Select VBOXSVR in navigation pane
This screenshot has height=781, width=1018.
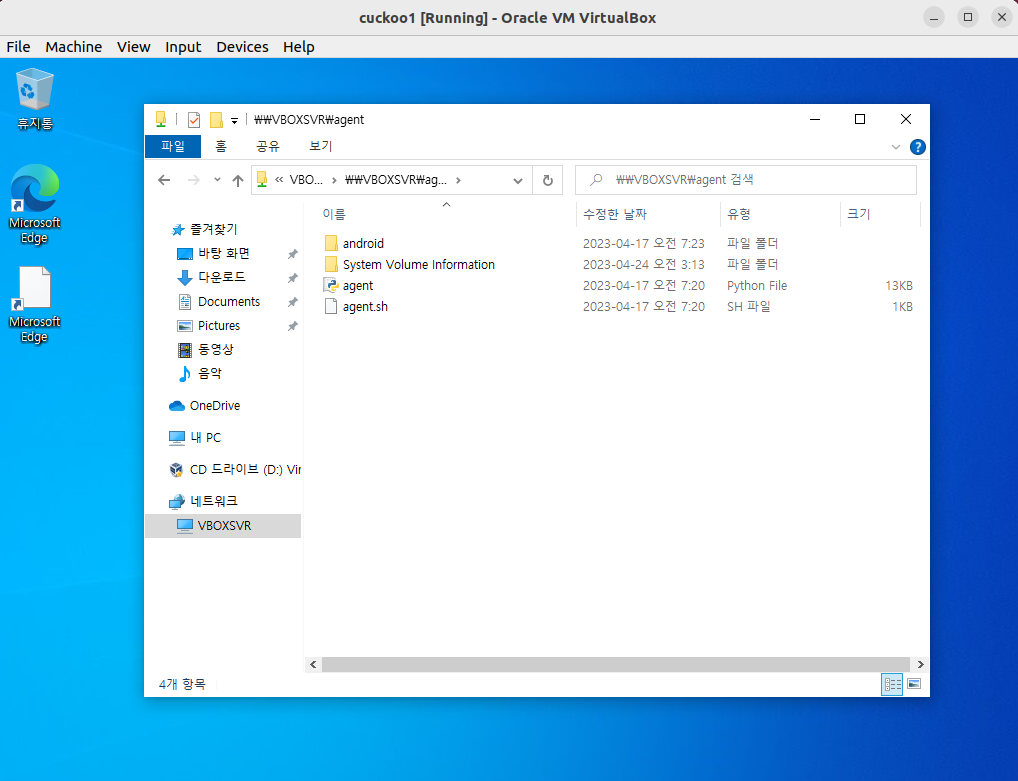coord(223,526)
